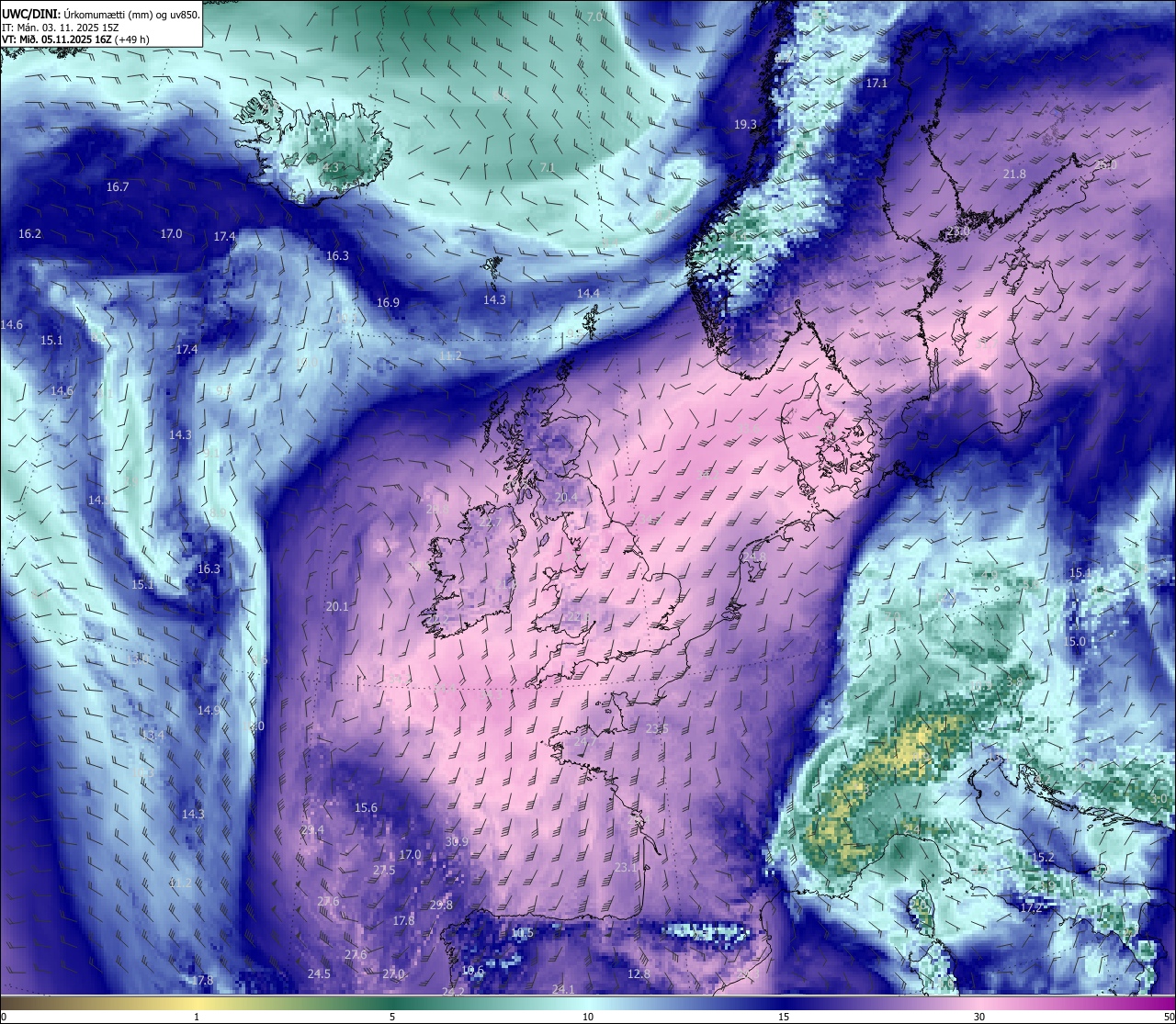The height and width of the screenshot is (1024, 1176).
Task: Click the 24.5 map value
Action: coord(319,973)
